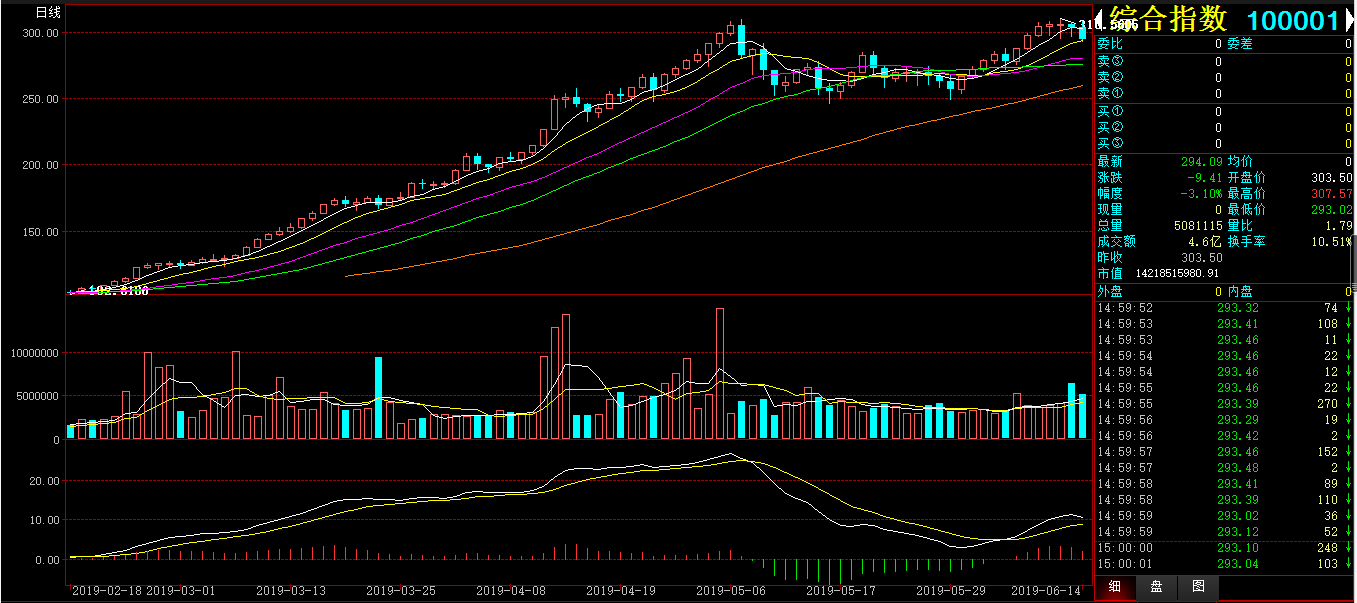Switch to the 细 tab
Viewport: 1357px width, 603px height.
click(1114, 588)
